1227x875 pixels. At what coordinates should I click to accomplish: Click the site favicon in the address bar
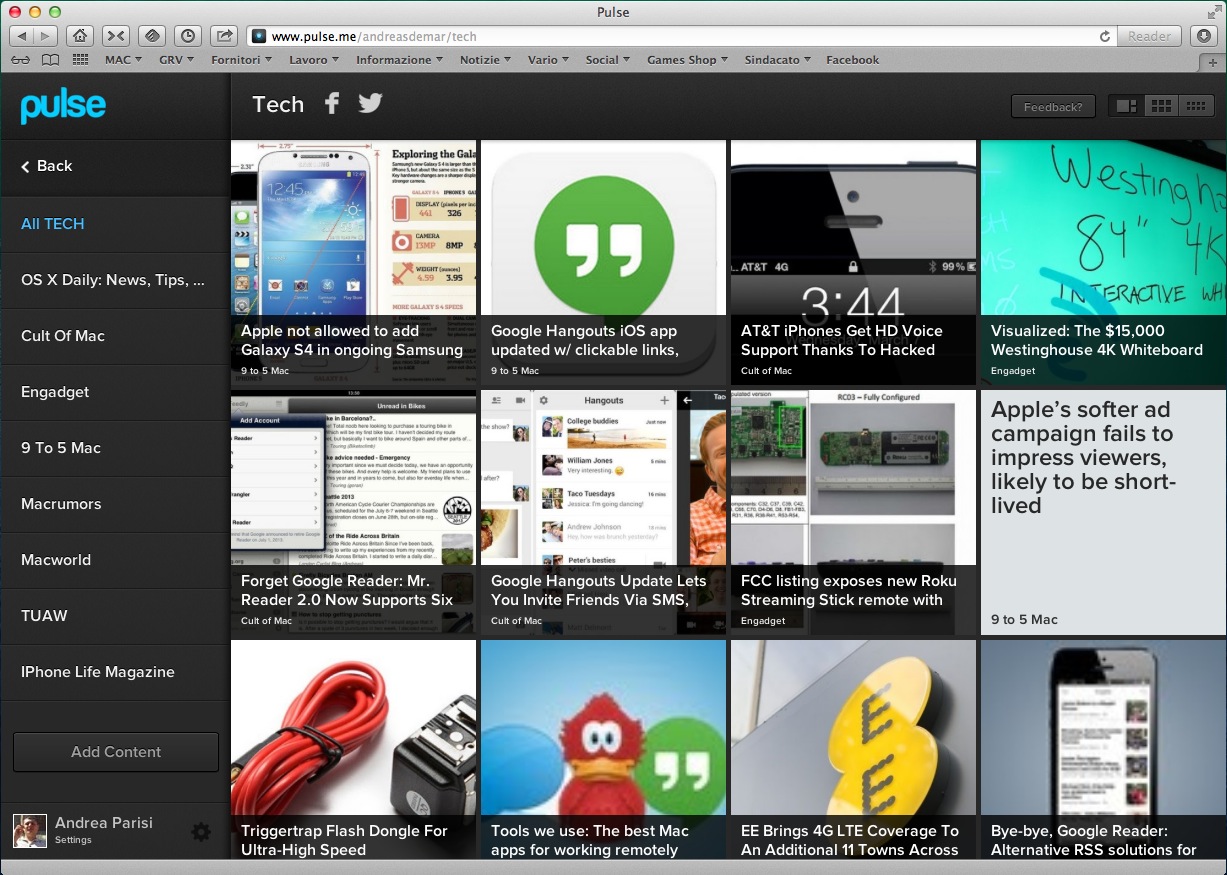point(259,37)
